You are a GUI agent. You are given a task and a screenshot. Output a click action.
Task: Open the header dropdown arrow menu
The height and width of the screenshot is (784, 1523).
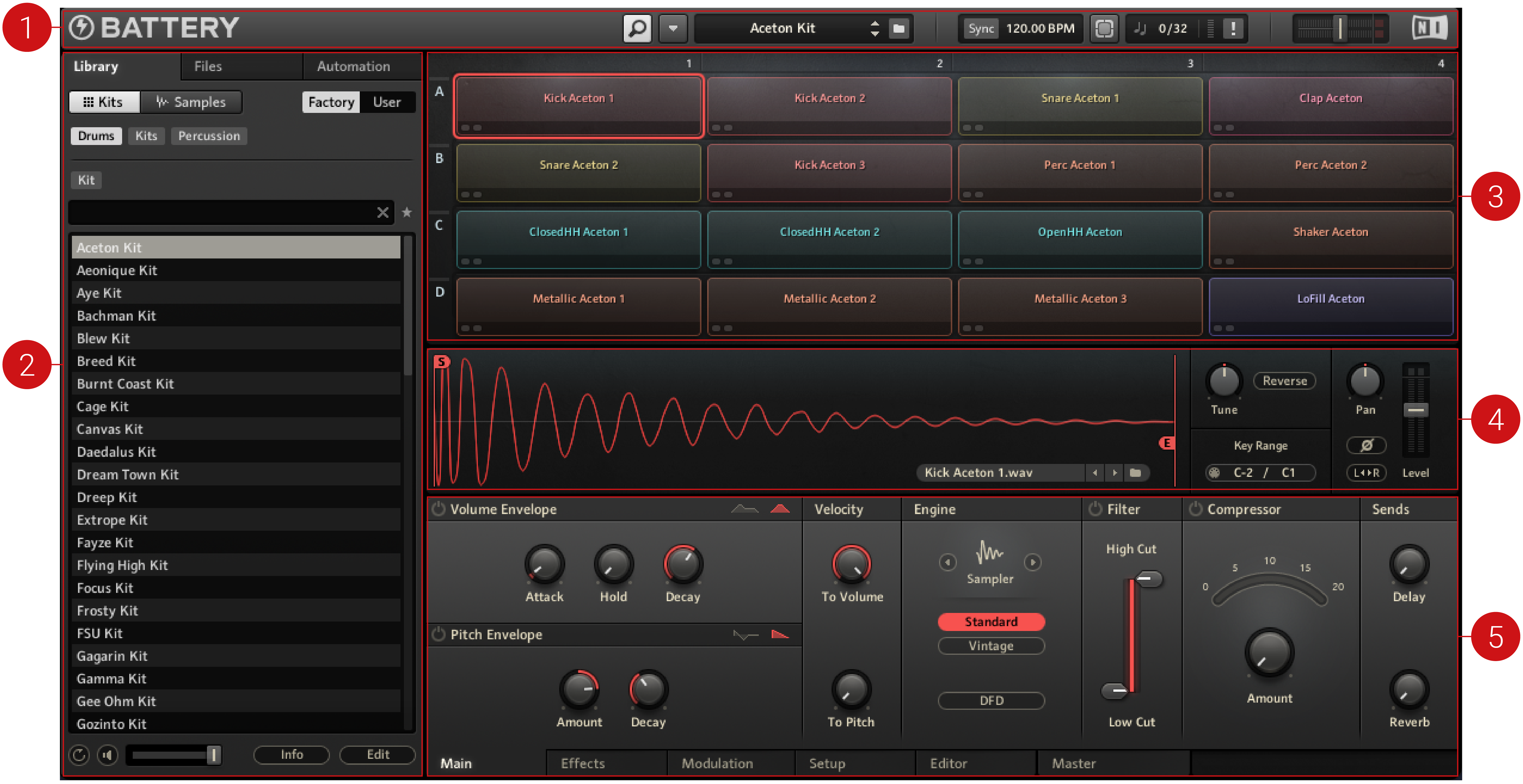coord(673,28)
